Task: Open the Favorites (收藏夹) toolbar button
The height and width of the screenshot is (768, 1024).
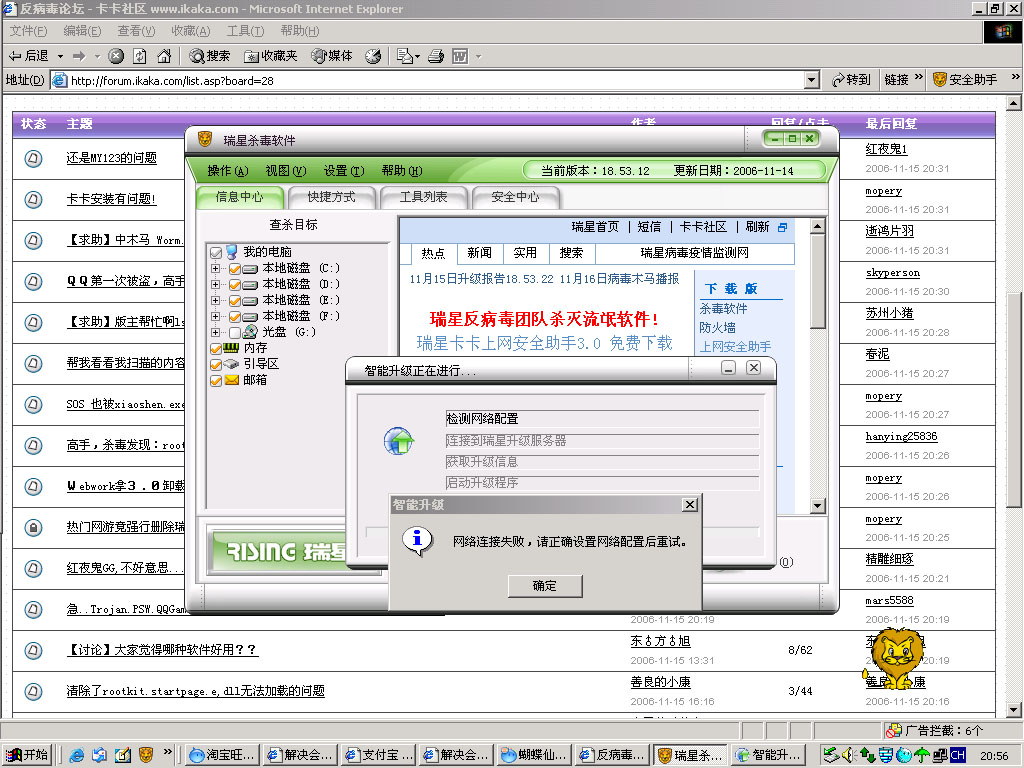Action: [270, 56]
